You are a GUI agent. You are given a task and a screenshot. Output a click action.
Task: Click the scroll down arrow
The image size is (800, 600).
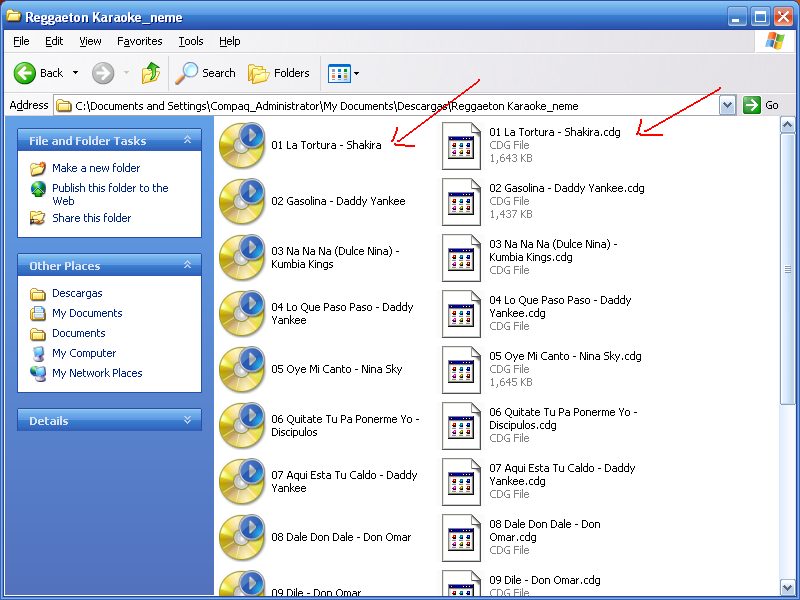pos(787,588)
